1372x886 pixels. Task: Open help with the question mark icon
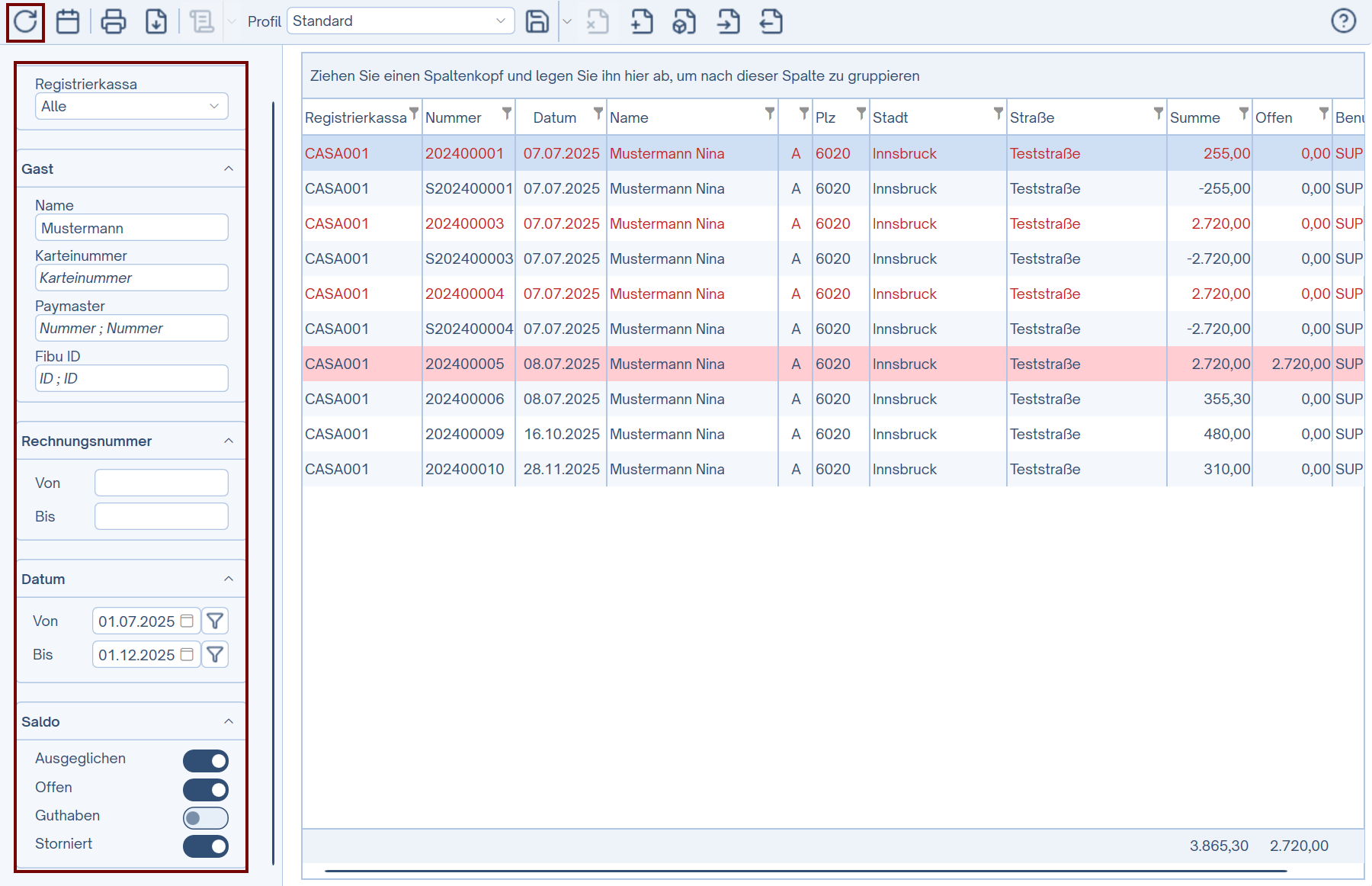[x=1343, y=21]
